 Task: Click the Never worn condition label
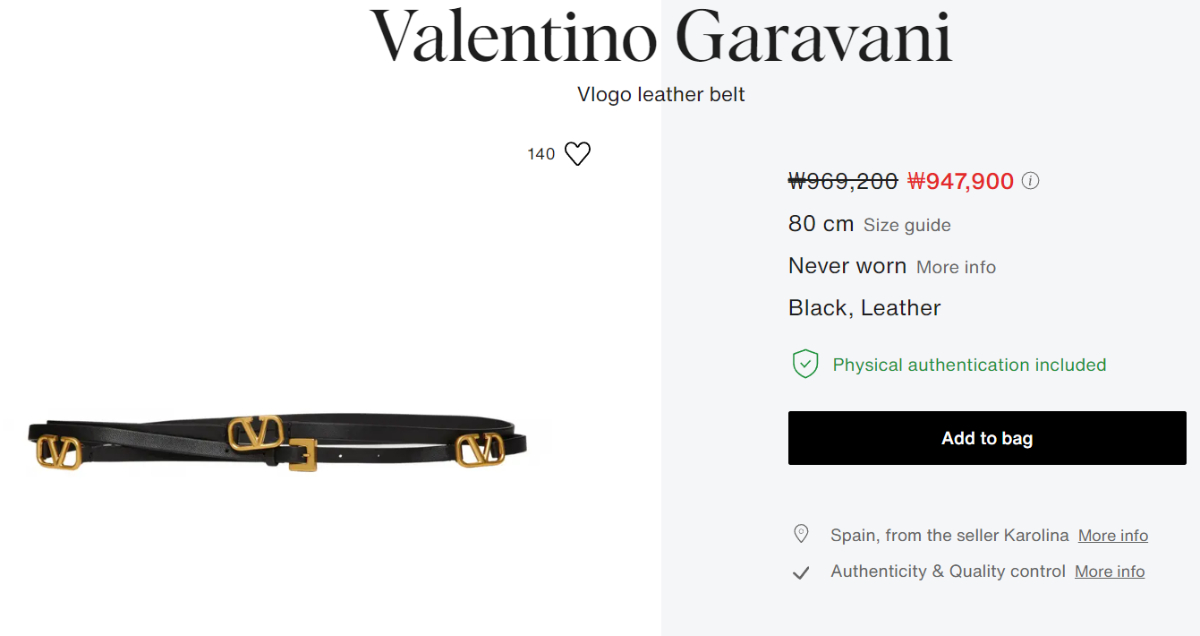[847, 266]
